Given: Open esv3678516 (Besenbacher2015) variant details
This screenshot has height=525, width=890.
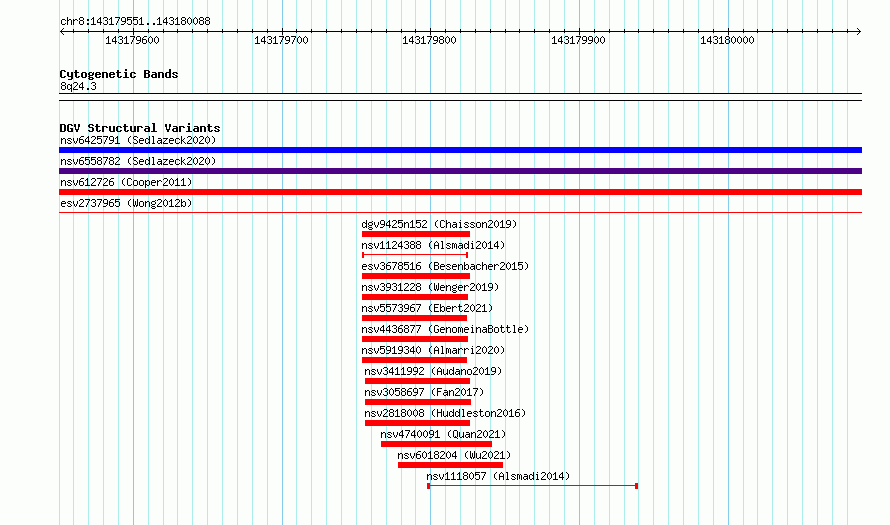Looking at the screenshot, I should 445,266.
